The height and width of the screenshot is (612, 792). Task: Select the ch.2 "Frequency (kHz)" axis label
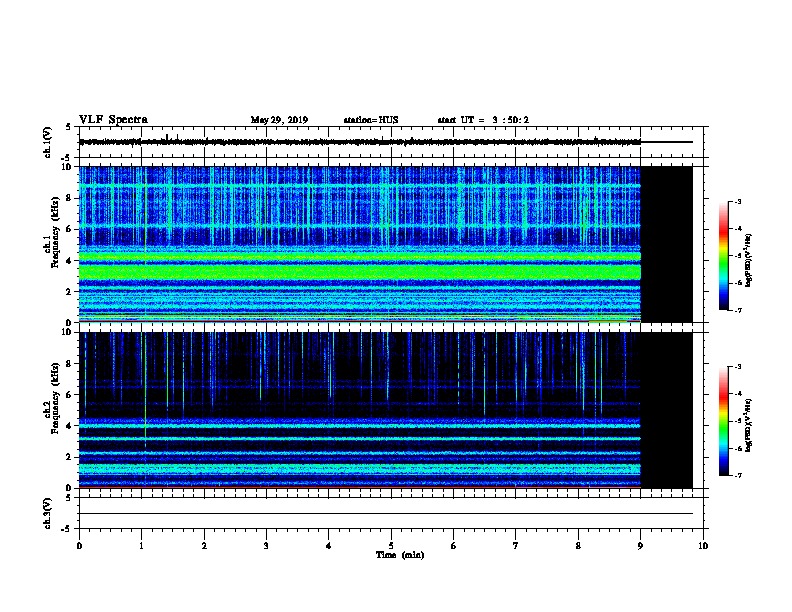[x=55, y=398]
